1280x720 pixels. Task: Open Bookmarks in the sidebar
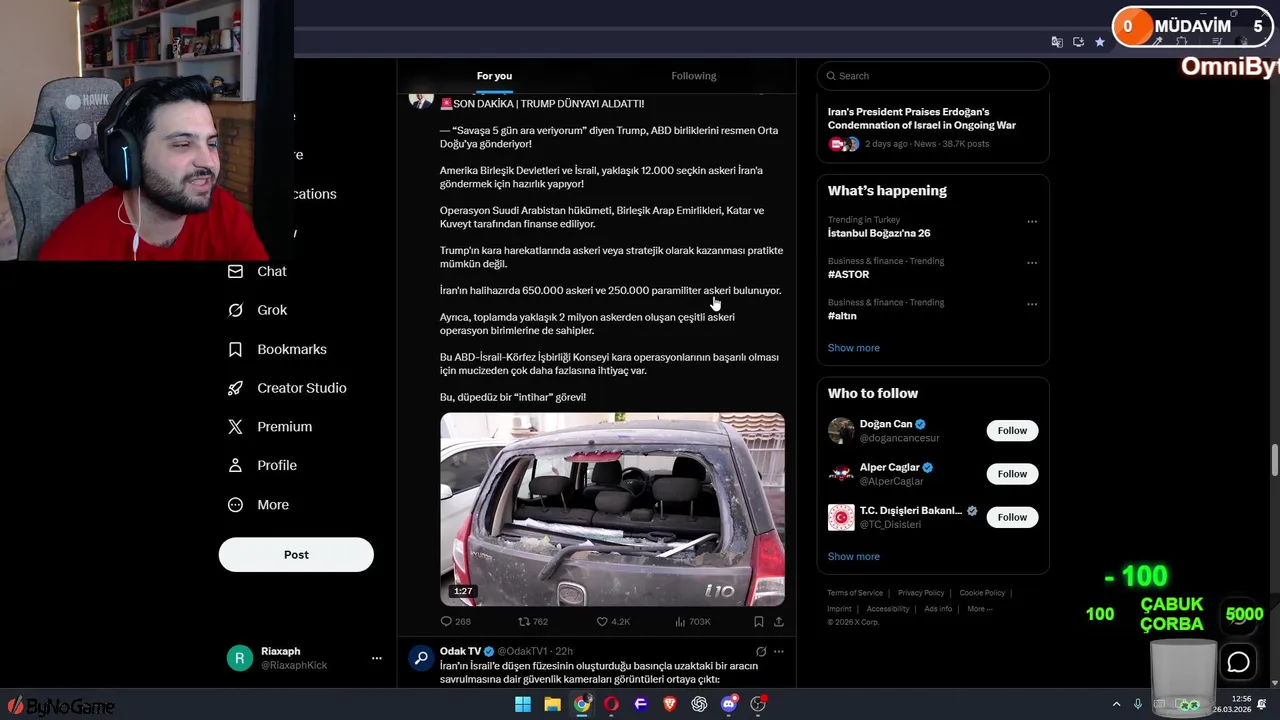pos(277,349)
